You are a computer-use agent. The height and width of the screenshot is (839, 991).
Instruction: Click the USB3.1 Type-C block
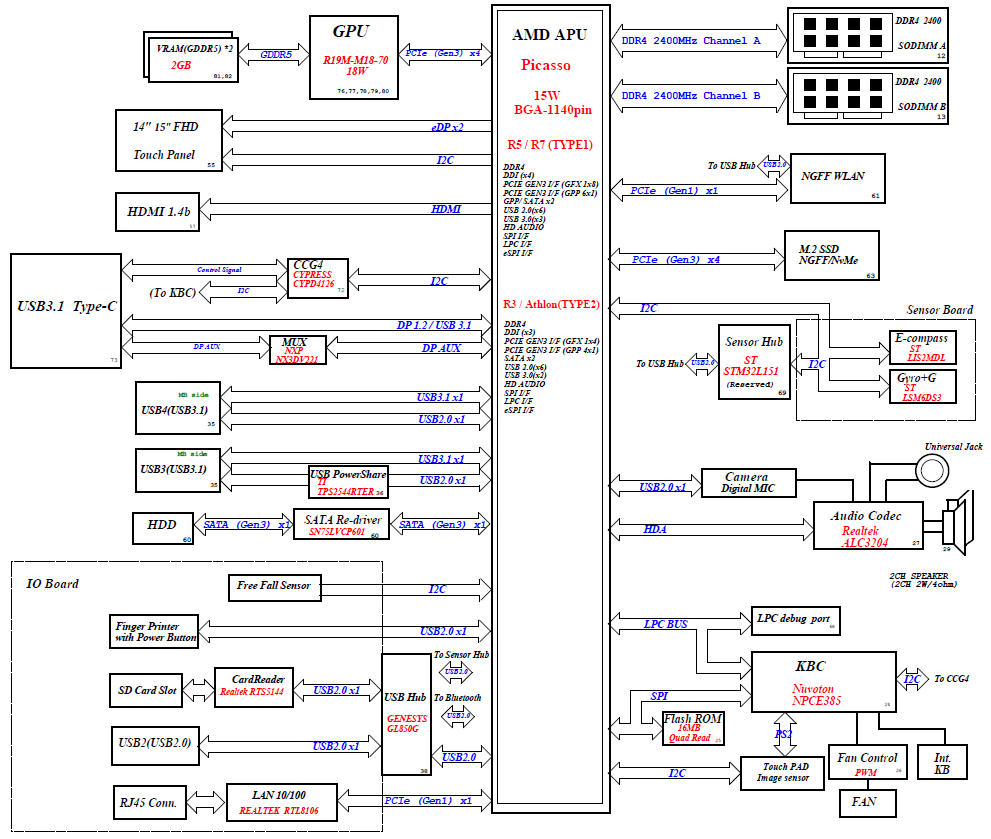[65, 309]
